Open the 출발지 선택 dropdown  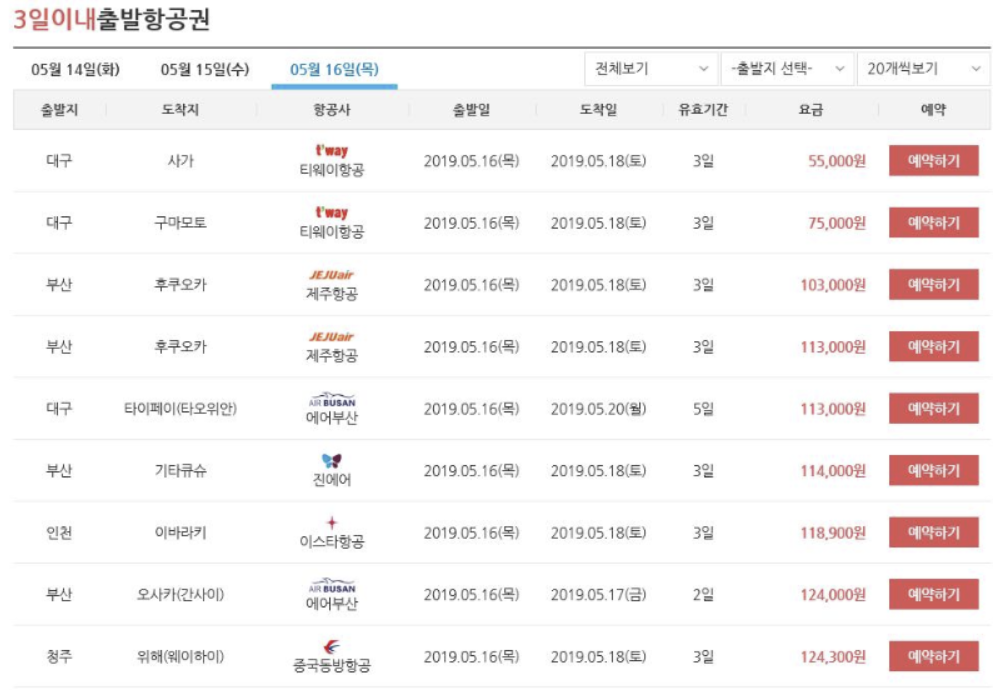787,68
